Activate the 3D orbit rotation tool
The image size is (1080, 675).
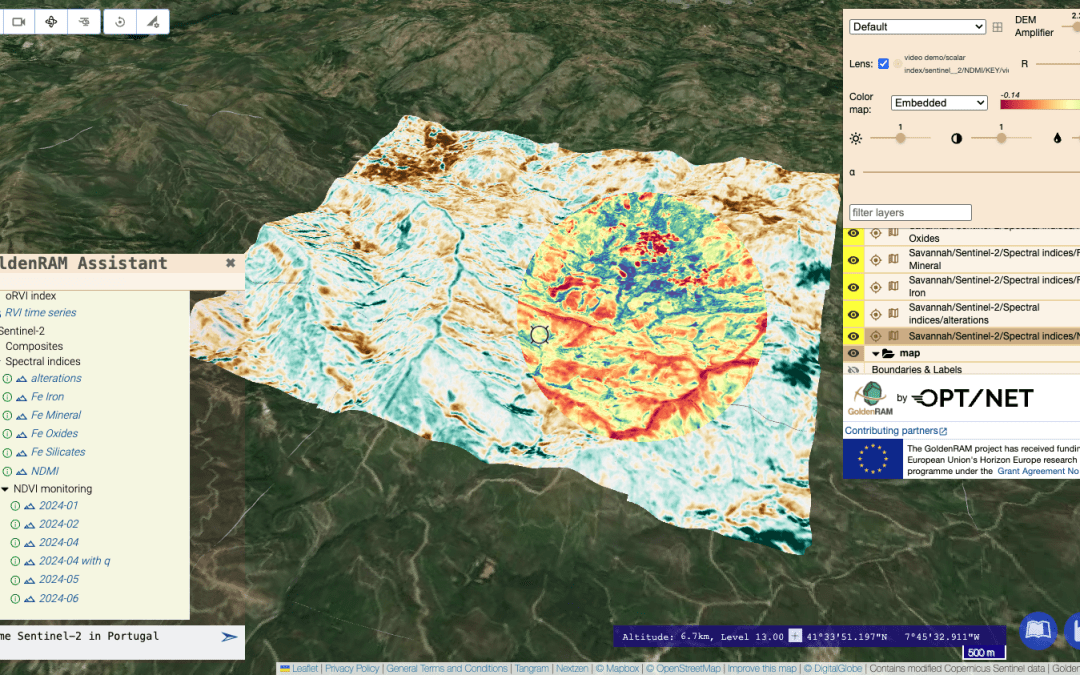point(51,22)
